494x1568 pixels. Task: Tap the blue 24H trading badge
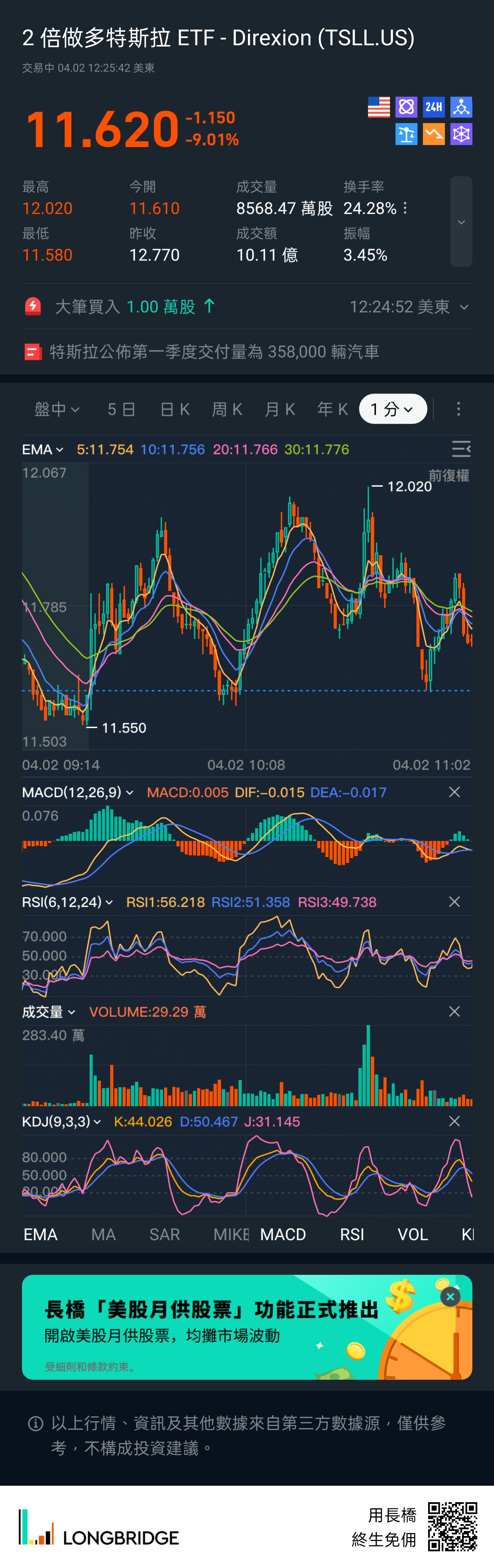(434, 107)
